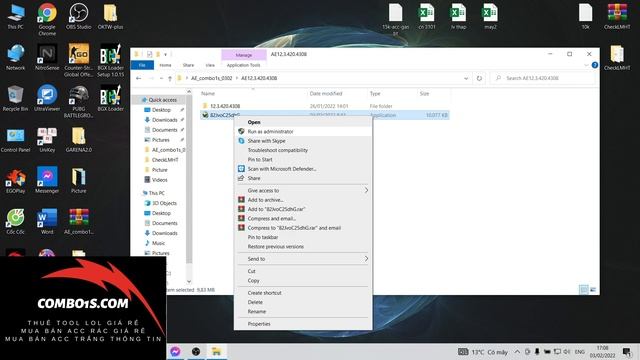Select Counter-Strike Global Offensive desktop icon
This screenshot has height=360, width=640.
[78, 60]
